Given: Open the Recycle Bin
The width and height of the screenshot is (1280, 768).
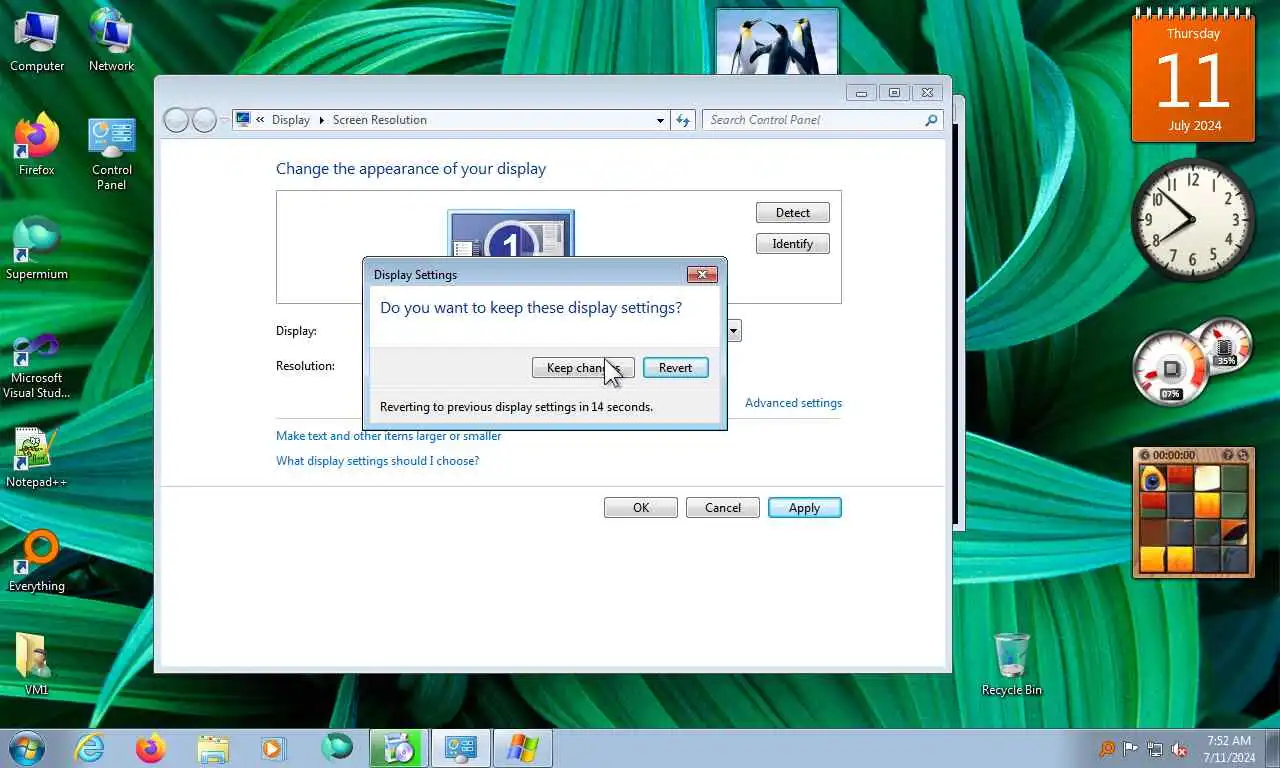Looking at the screenshot, I should pos(1012,663).
